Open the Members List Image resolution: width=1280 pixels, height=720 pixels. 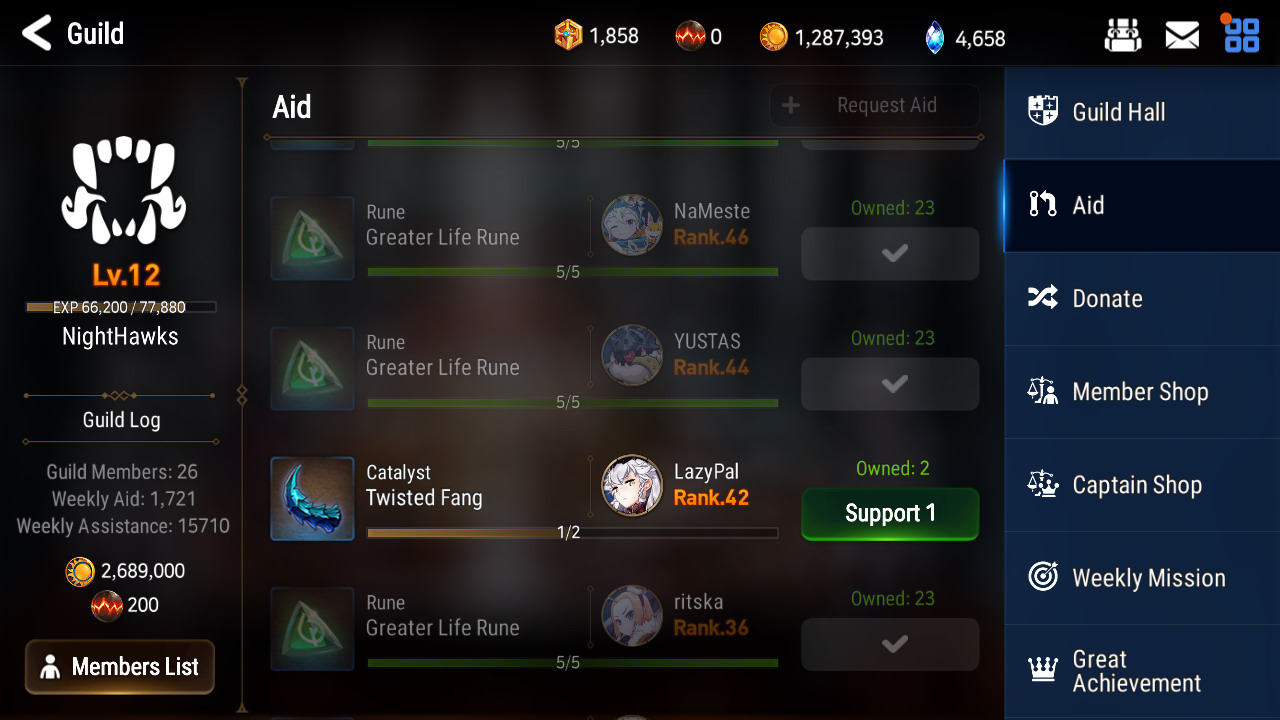click(120, 667)
